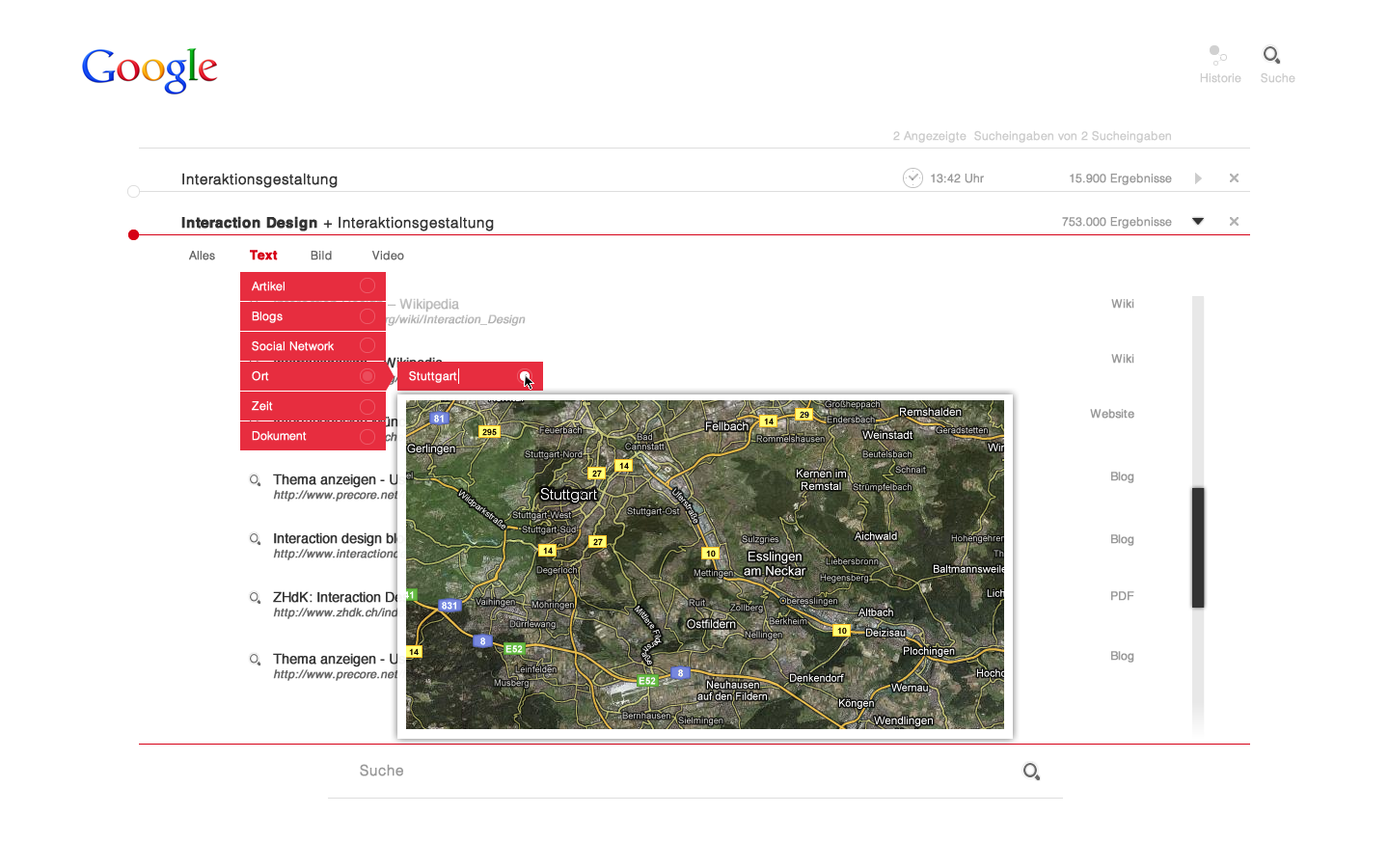Close the Interaction Design search row

[1234, 222]
